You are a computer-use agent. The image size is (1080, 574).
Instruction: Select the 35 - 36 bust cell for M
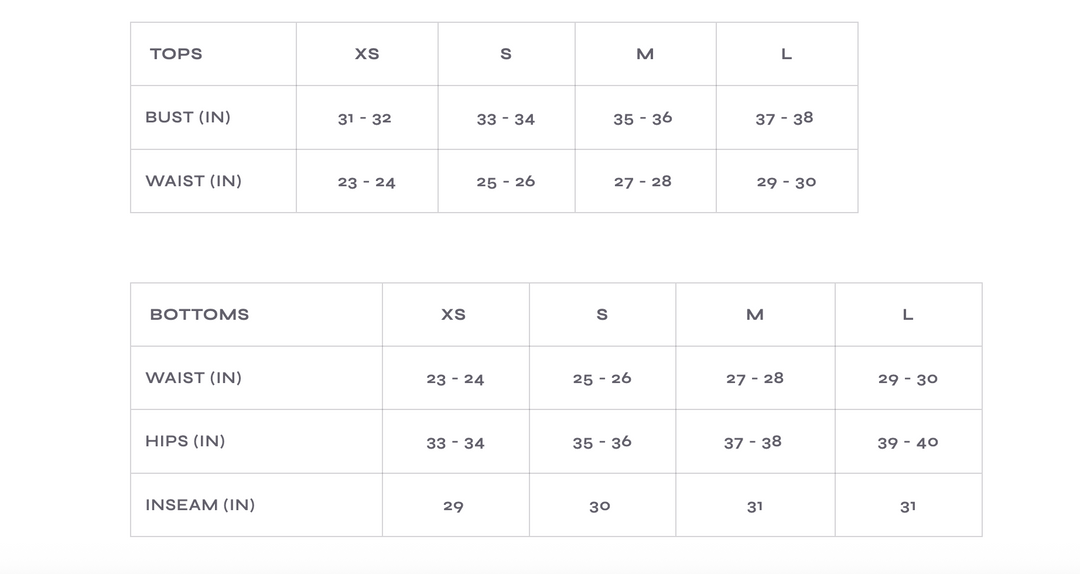[x=643, y=118]
